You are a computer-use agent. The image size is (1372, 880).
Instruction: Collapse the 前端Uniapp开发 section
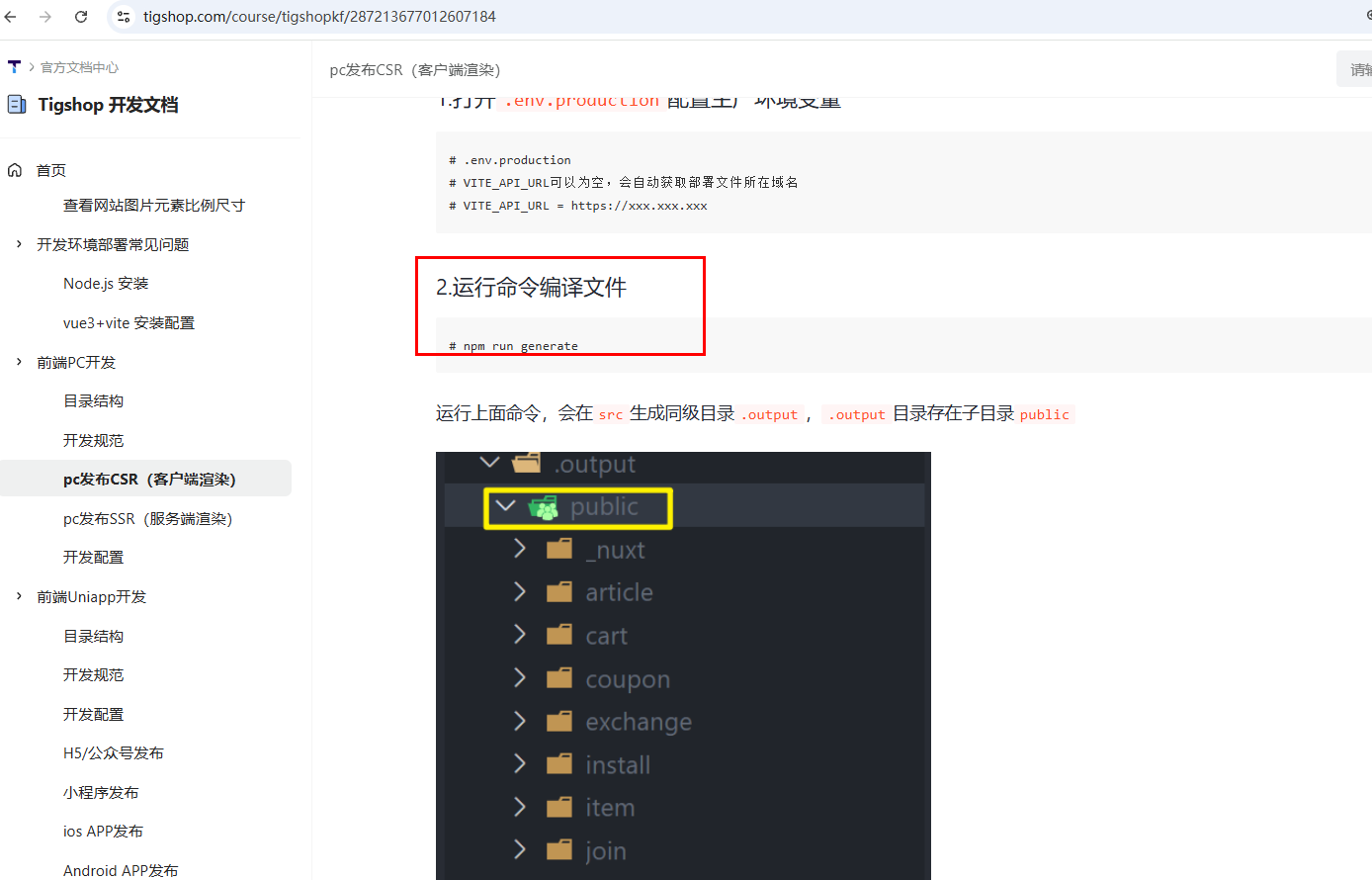(19, 596)
